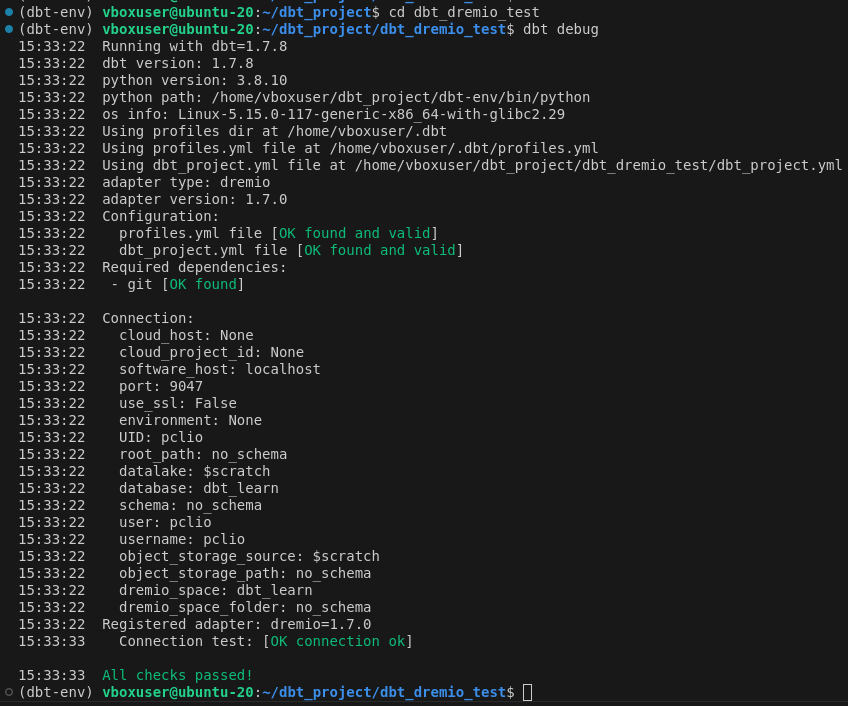
Task: Click the hollow marker beside the last prompt
Action: [x=9, y=692]
